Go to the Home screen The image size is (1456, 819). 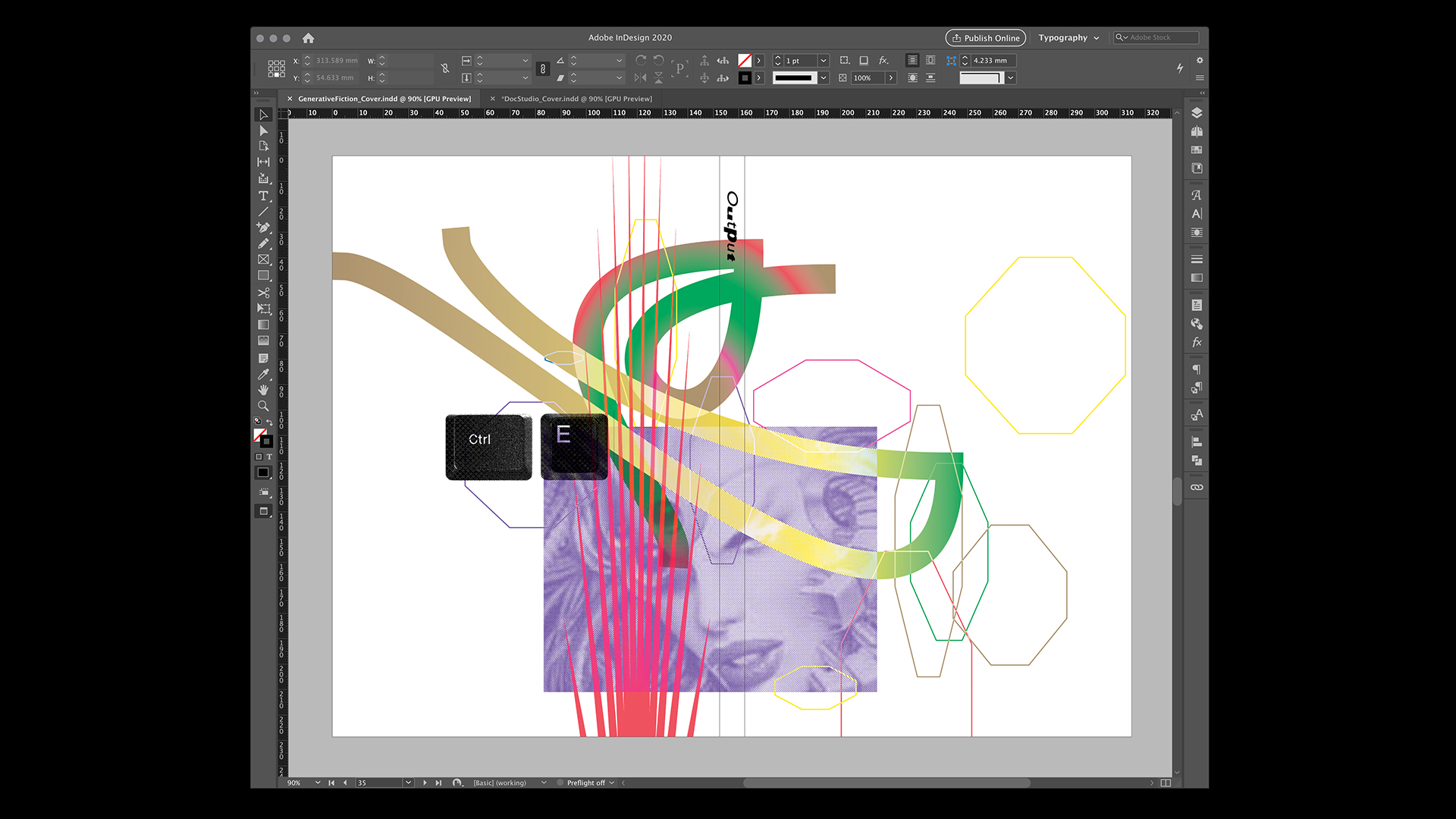[x=308, y=38]
